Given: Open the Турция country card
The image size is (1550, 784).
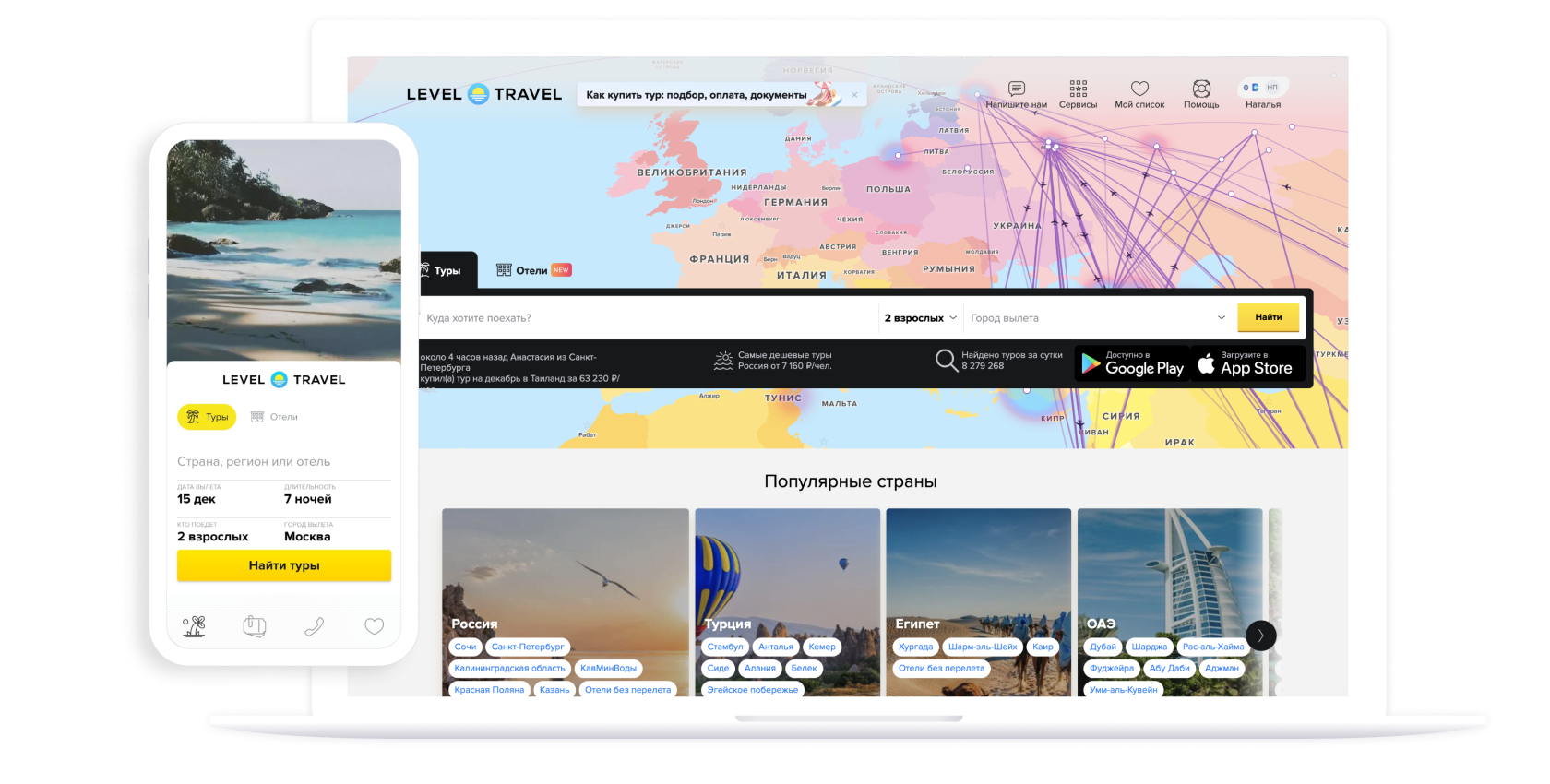Looking at the screenshot, I should pos(787,602).
